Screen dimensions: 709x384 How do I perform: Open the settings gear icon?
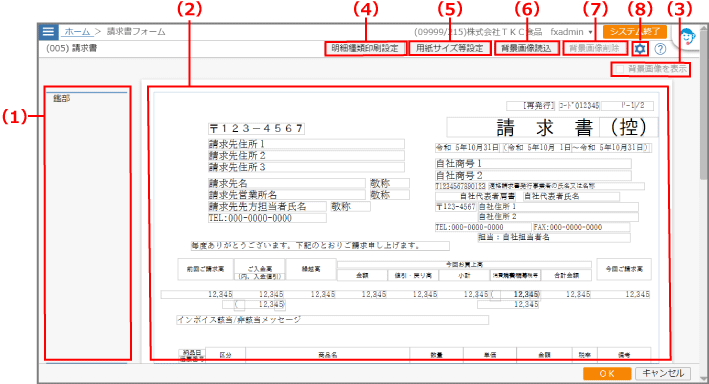click(x=640, y=49)
